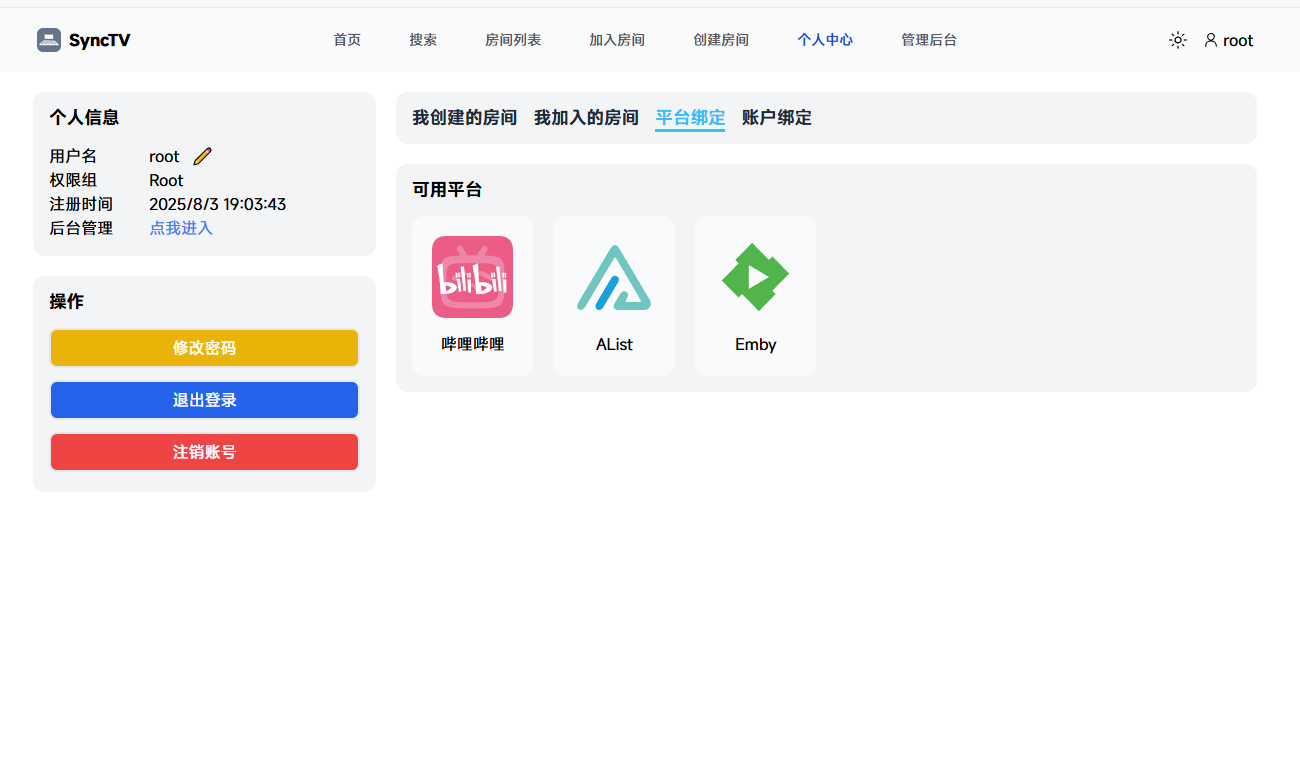This screenshot has width=1300, height=772.
Task: Open the 管理后台 navigation item
Action: click(928, 40)
